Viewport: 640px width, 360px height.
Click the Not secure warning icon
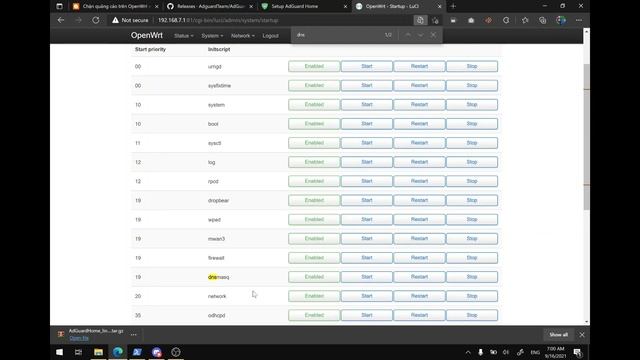(x=115, y=20)
